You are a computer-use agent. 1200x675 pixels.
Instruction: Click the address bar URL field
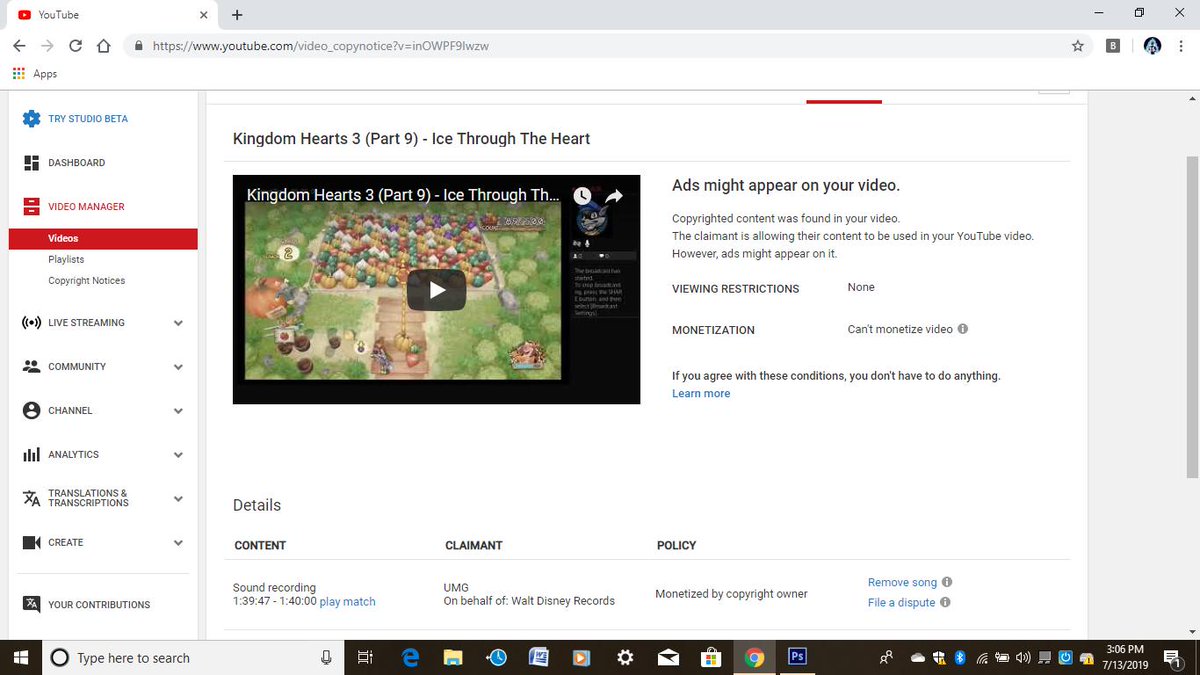(608, 46)
